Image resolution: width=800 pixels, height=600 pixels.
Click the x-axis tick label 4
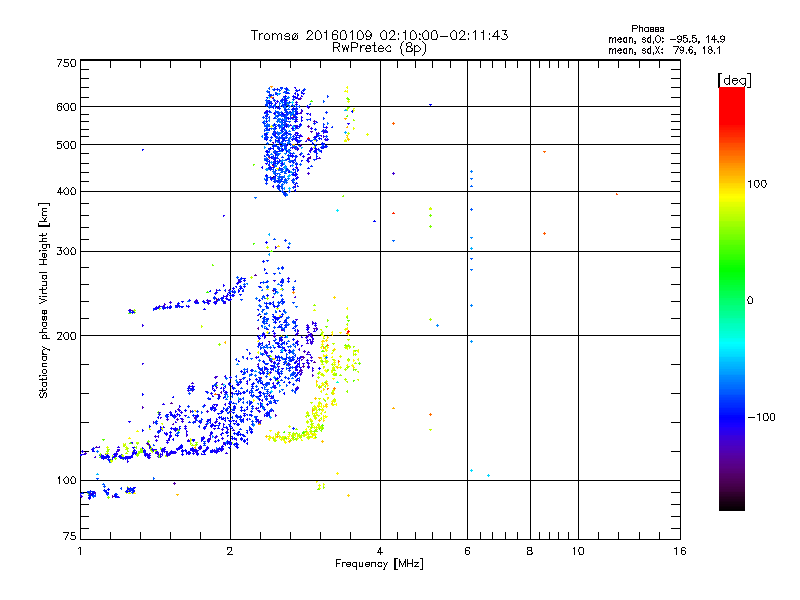(380, 551)
